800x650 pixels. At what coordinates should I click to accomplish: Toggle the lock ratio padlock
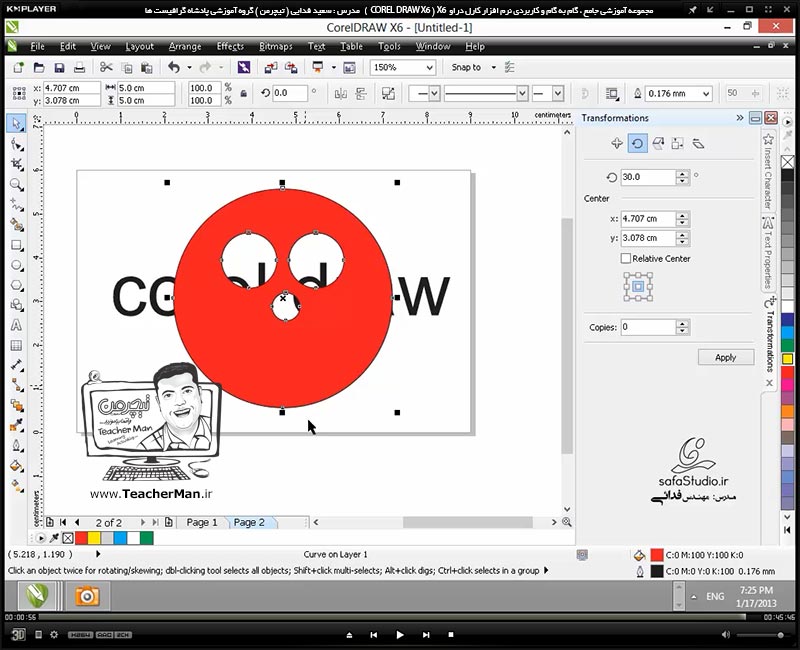point(244,93)
